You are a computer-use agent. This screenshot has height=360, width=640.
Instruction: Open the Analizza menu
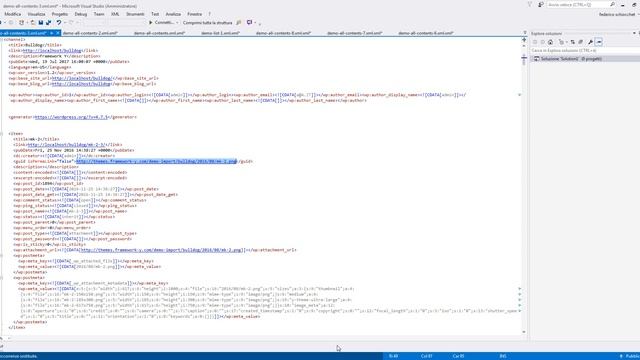(173, 14)
